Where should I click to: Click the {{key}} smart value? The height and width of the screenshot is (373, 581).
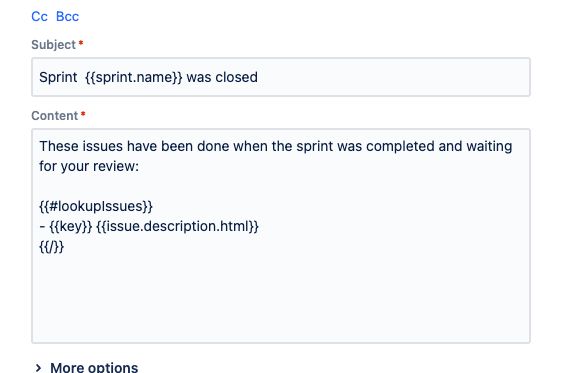[70, 226]
